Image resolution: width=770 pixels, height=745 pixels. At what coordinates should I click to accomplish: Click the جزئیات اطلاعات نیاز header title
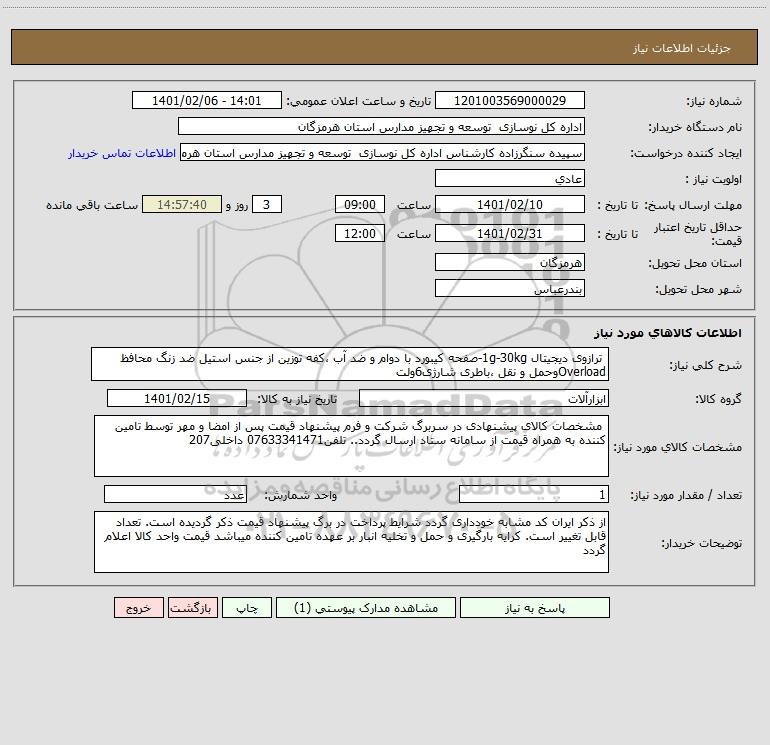point(681,48)
